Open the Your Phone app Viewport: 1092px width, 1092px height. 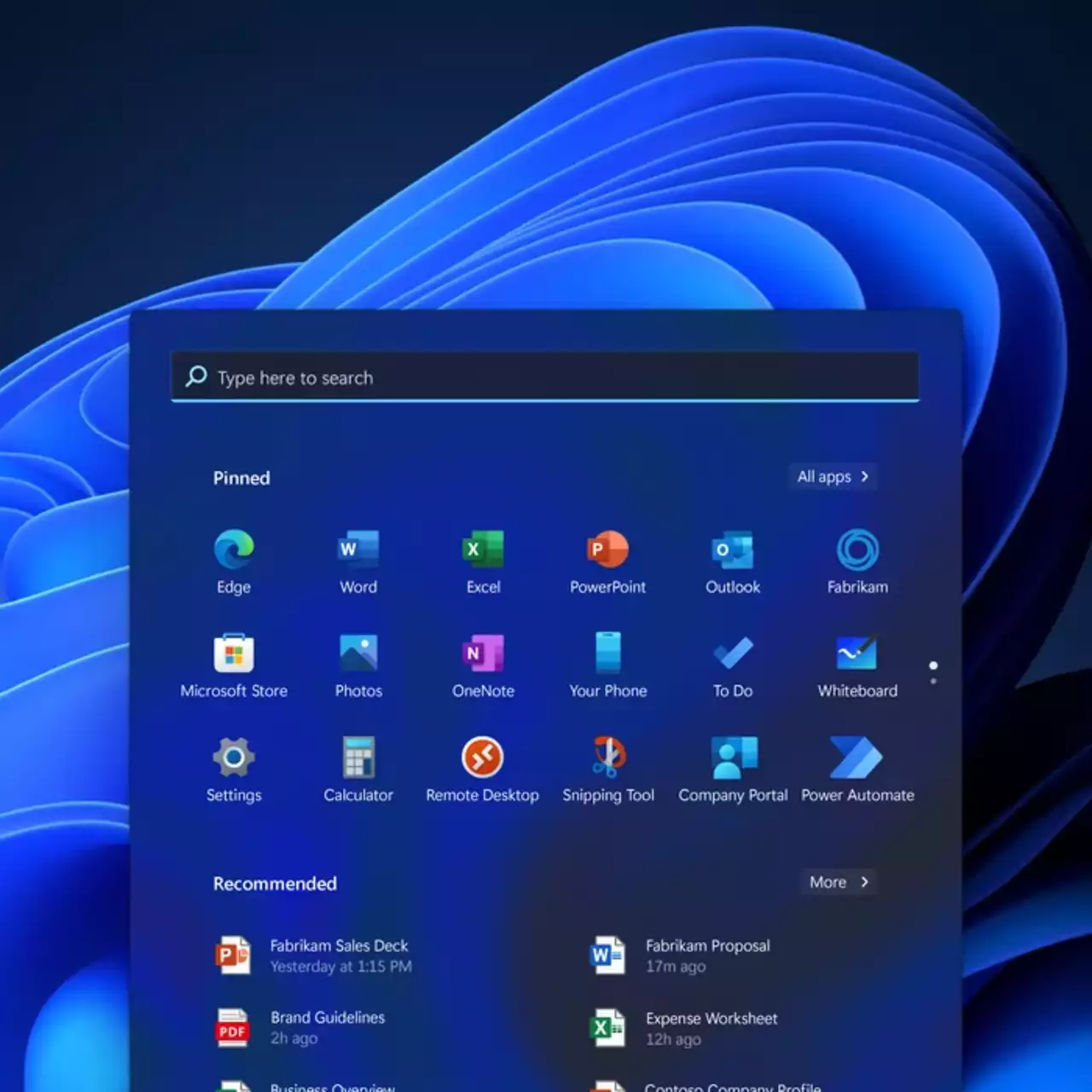pos(607,665)
